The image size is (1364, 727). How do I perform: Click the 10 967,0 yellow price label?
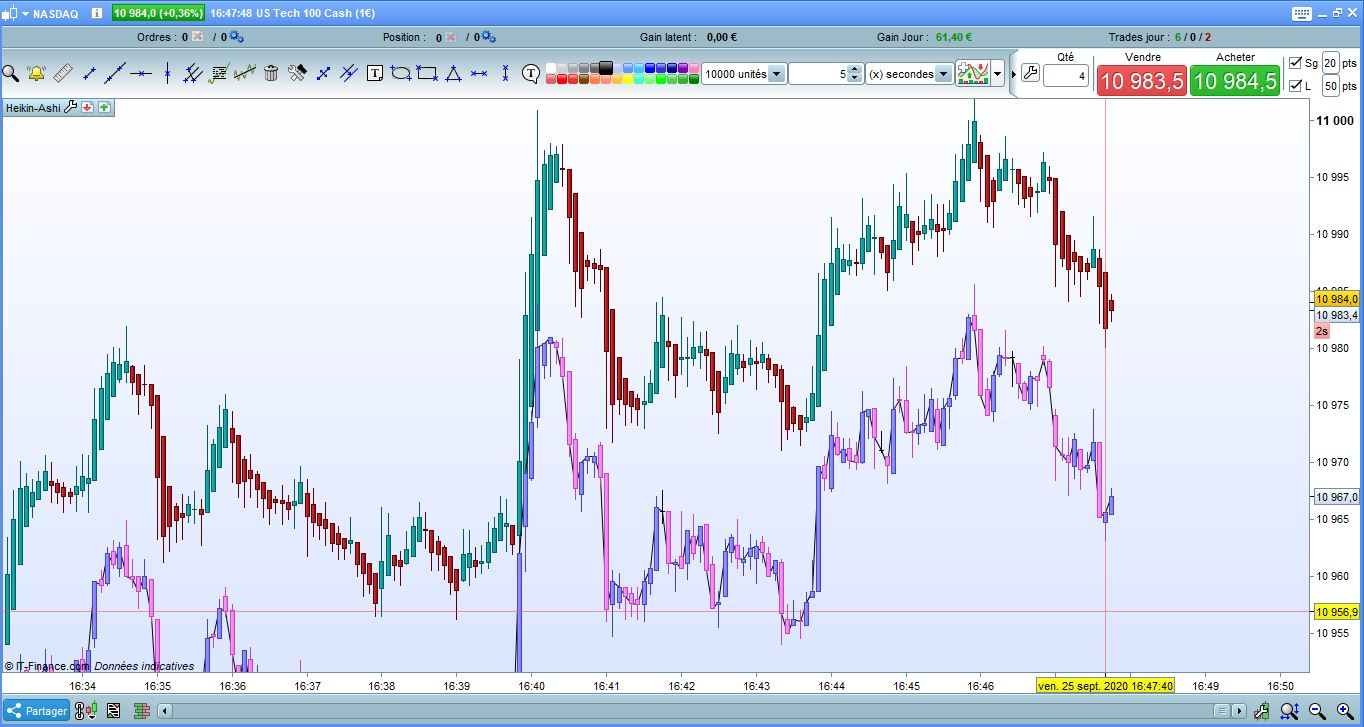[x=1337, y=497]
